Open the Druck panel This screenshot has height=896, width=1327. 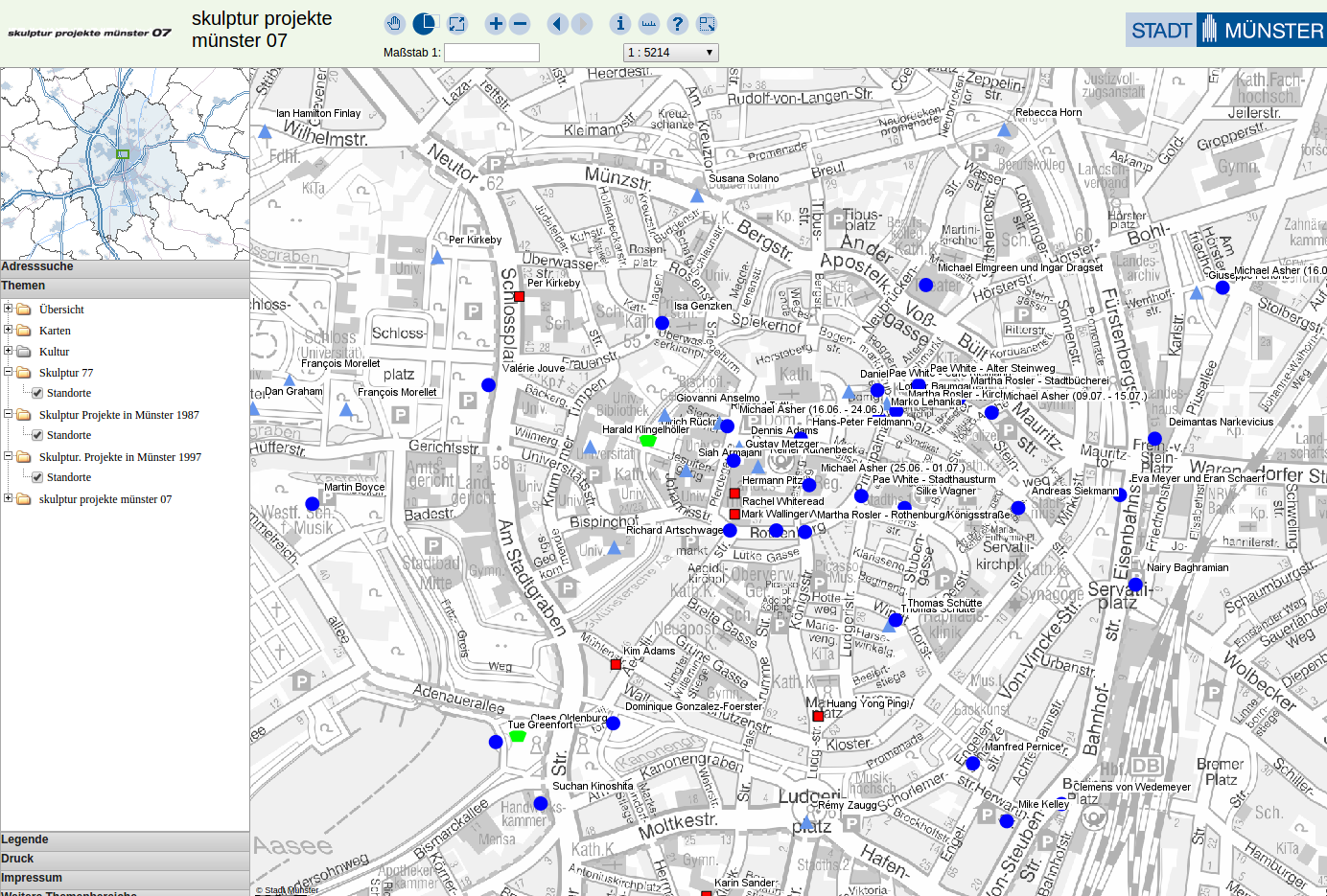coord(125,860)
